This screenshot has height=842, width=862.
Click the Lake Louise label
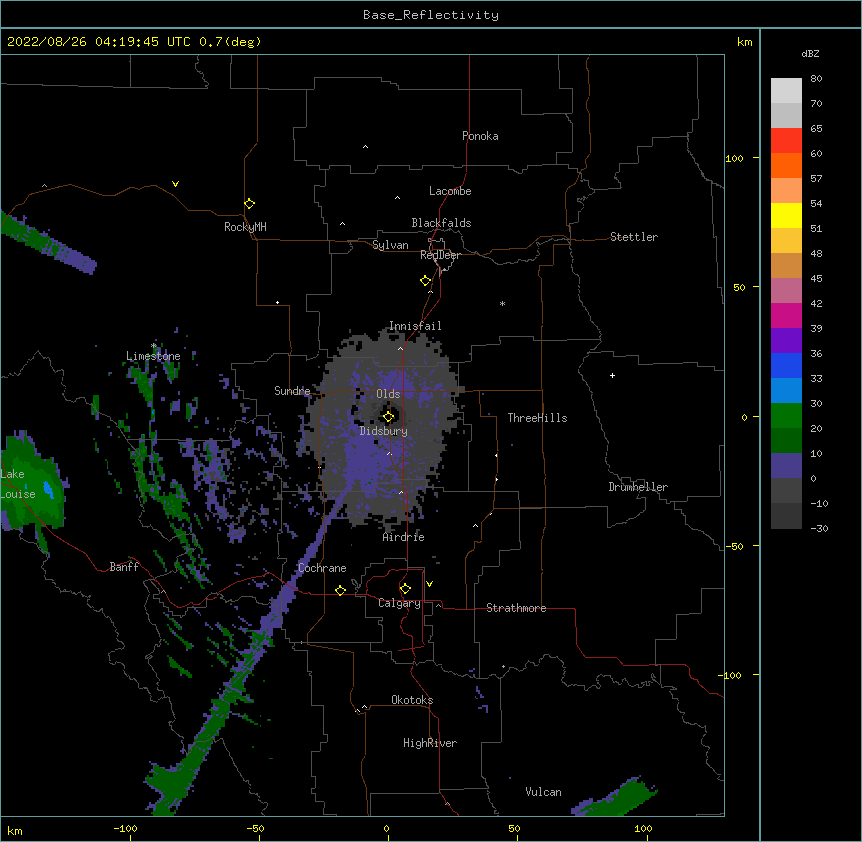(18, 484)
